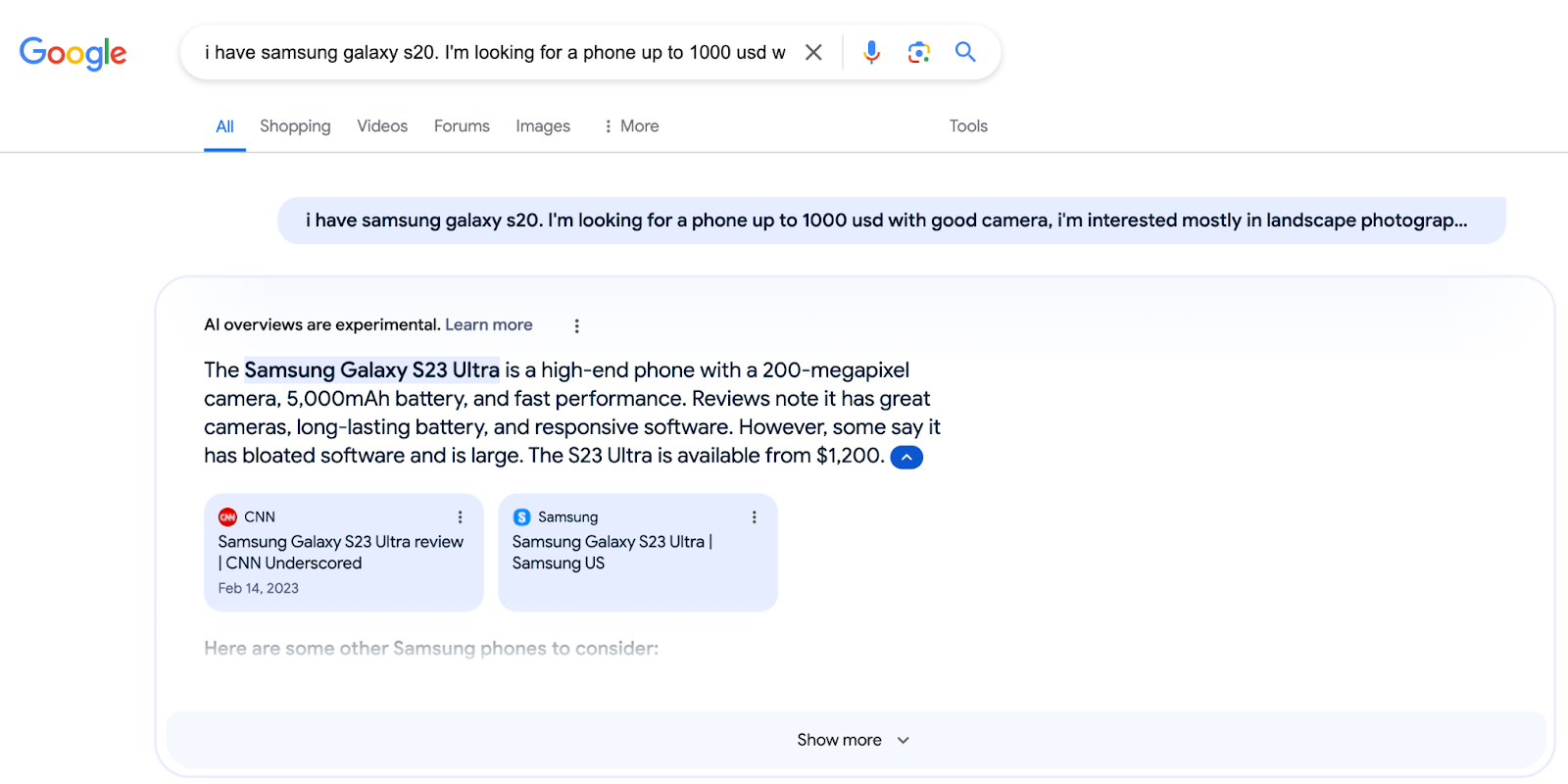
Task: Click the truncated query bubble text
Action: click(887, 220)
